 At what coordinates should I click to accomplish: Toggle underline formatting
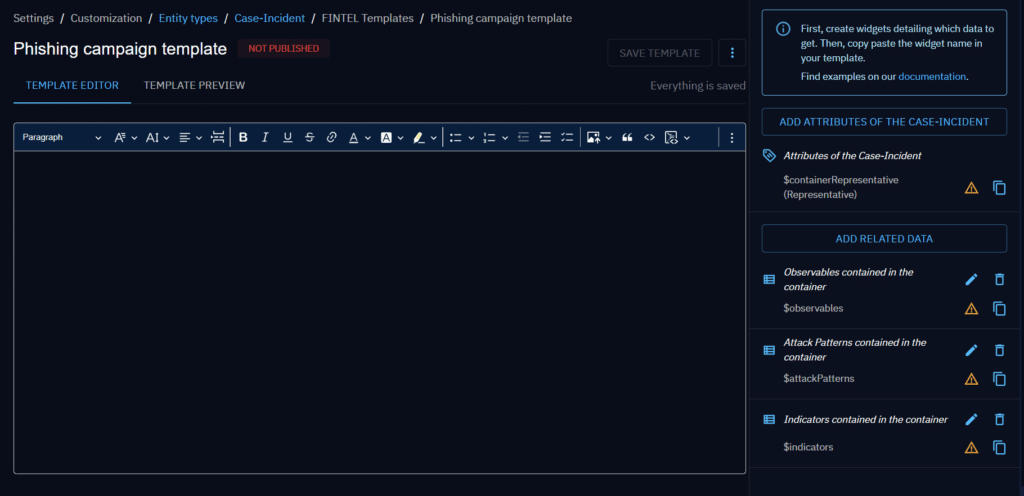287,138
